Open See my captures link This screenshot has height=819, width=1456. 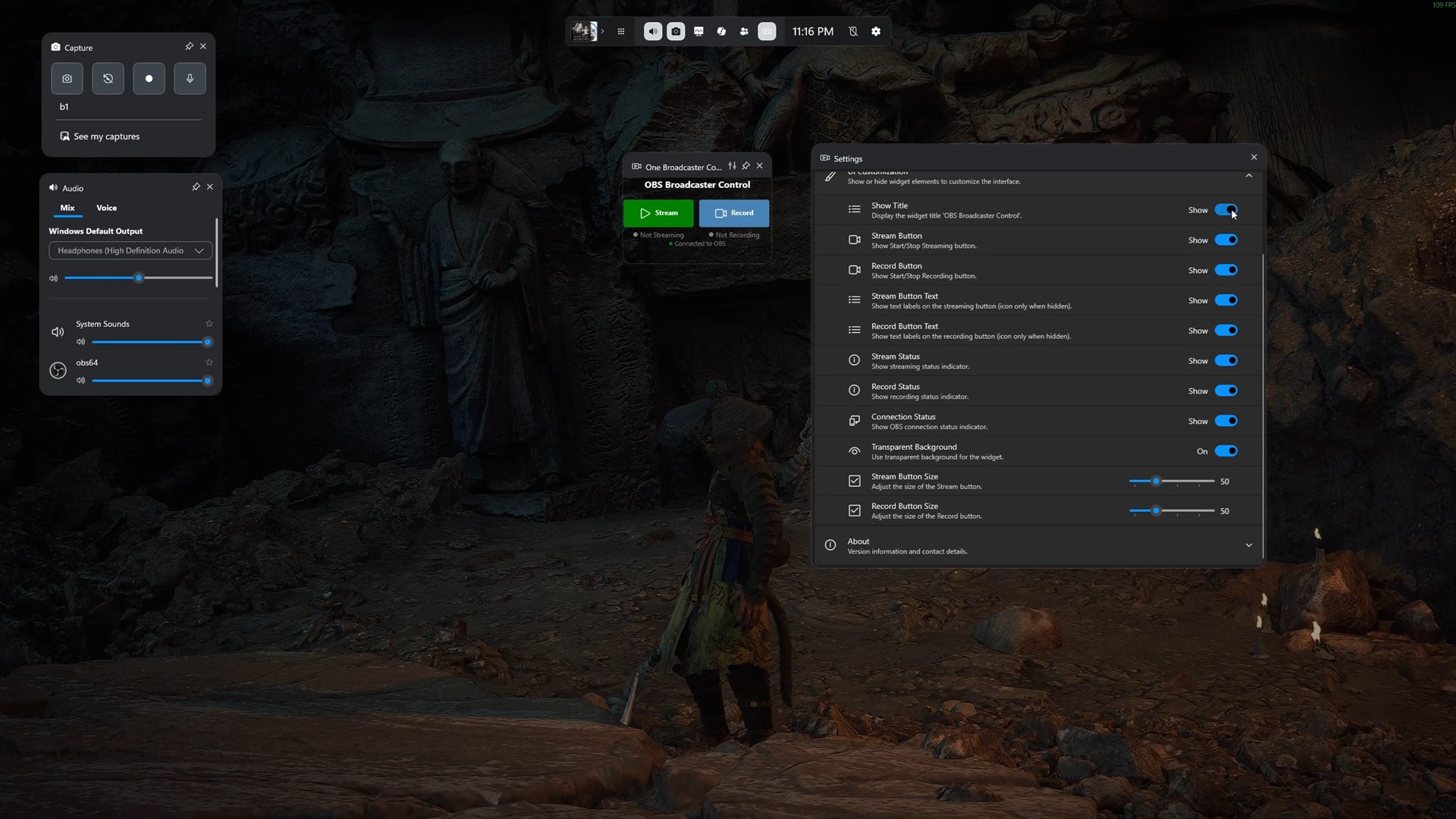coord(106,136)
